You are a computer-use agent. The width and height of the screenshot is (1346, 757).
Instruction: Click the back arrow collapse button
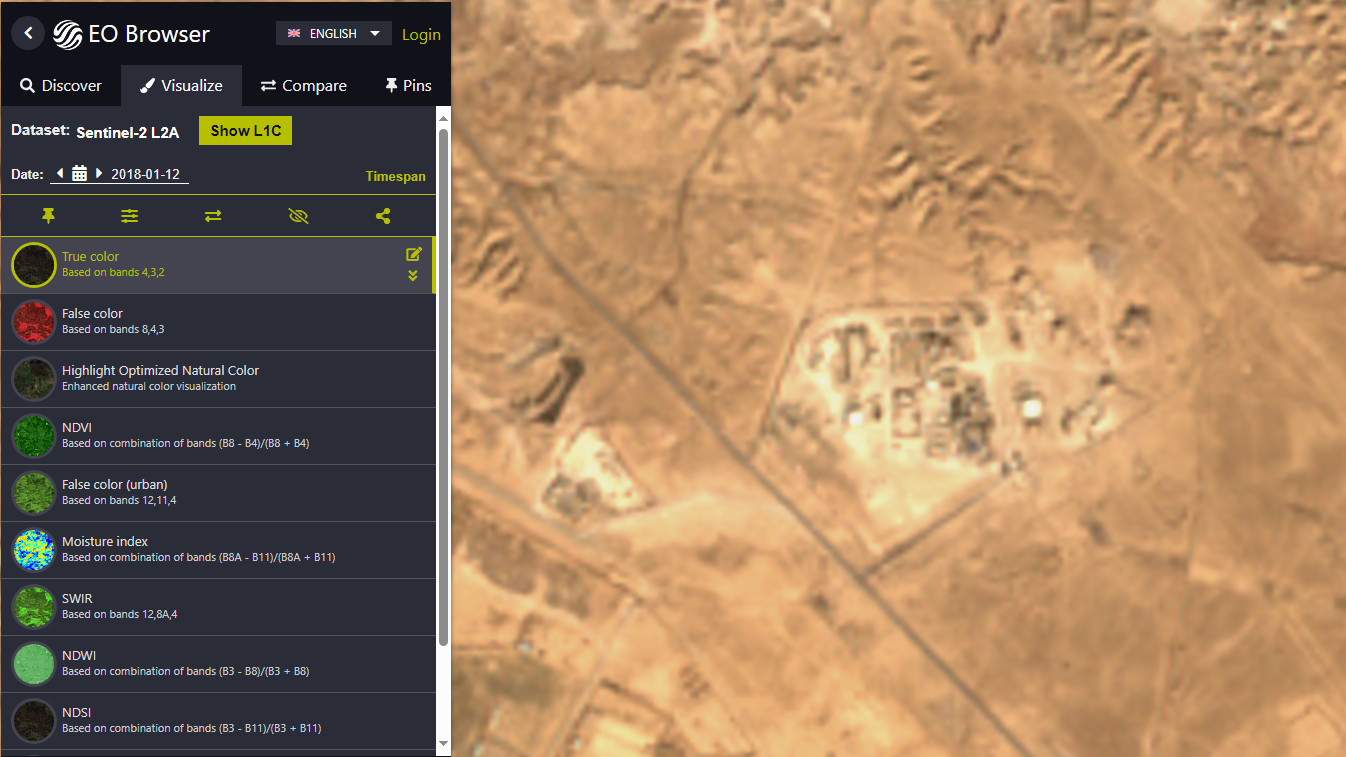coord(29,33)
